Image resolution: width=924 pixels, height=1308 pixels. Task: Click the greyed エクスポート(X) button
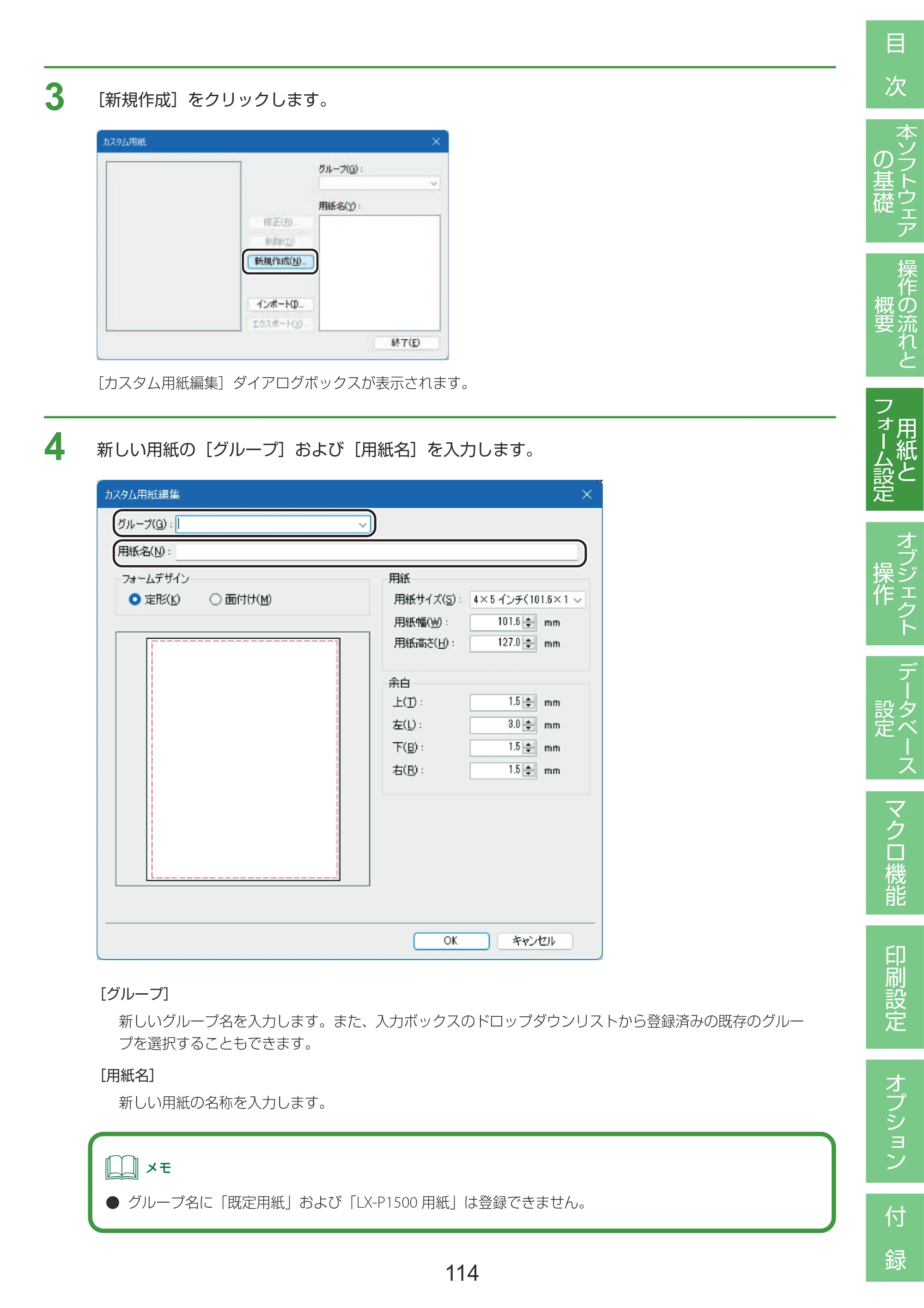(x=280, y=324)
